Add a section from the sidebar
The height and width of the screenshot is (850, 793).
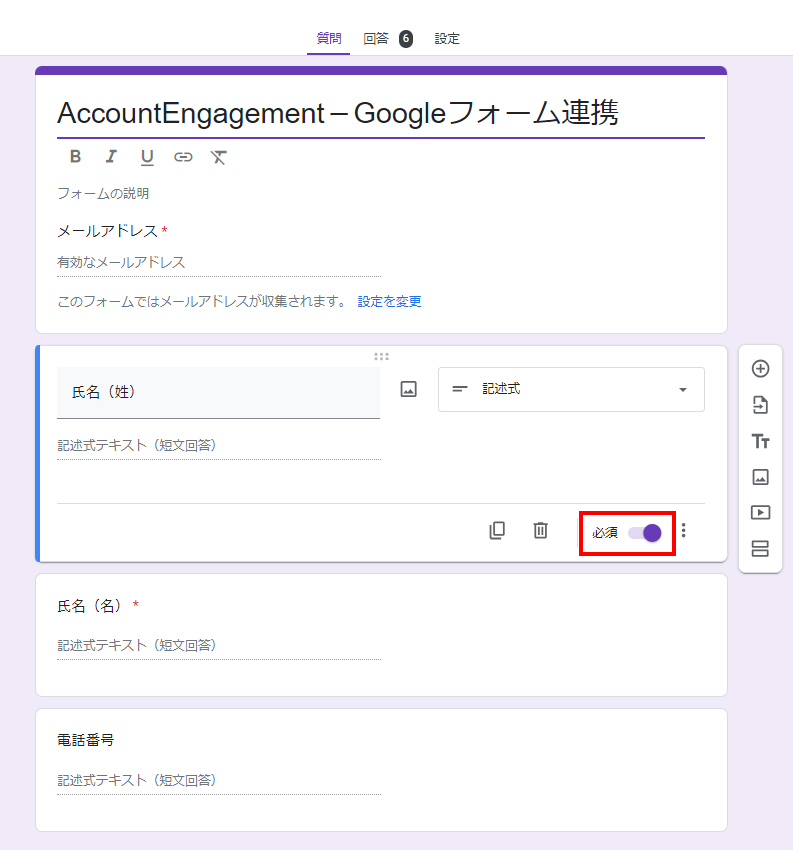760,549
